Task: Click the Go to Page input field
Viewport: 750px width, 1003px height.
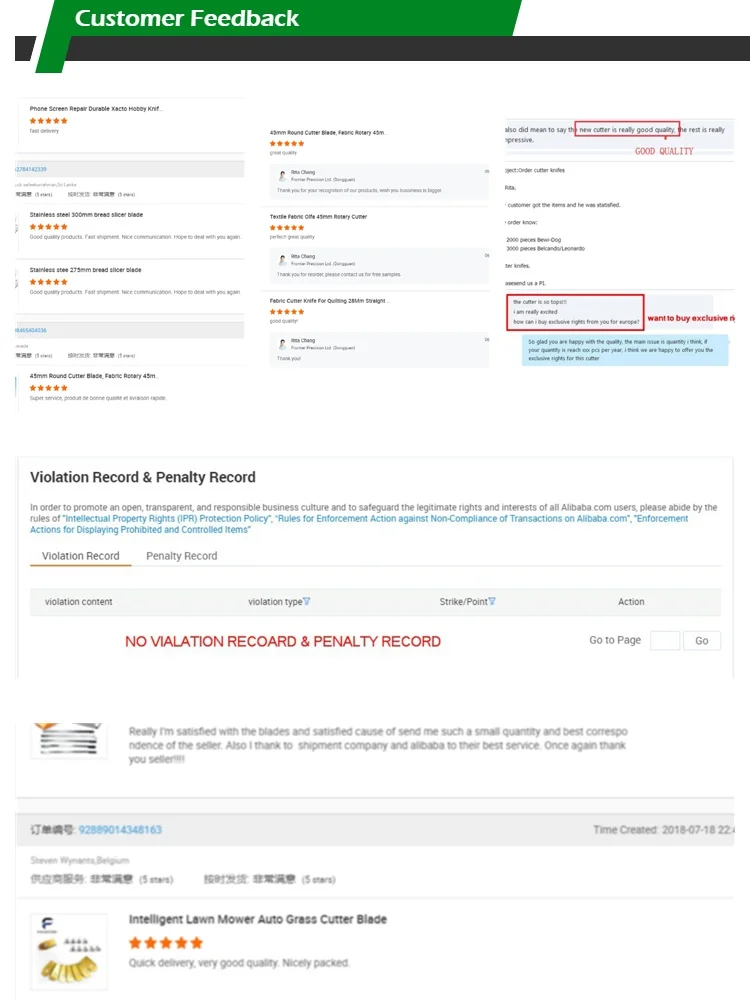Action: 664,641
